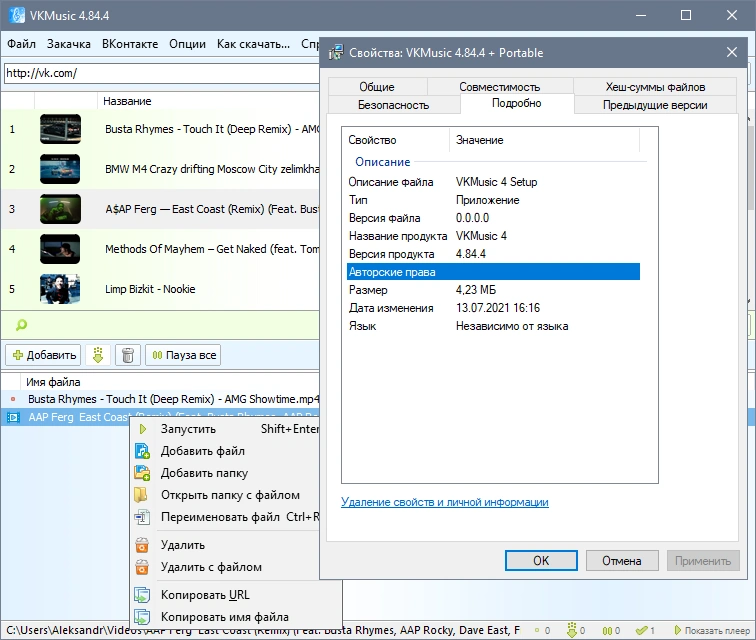This screenshot has width=756, height=640.
Task: Click the Удалить basket icon
Action: (x=142, y=545)
